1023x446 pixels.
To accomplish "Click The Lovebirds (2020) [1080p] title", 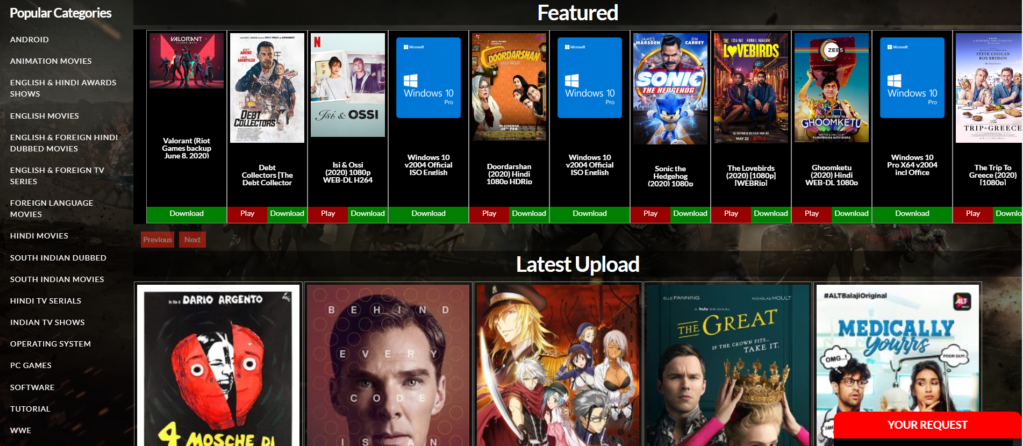I will [x=751, y=175].
